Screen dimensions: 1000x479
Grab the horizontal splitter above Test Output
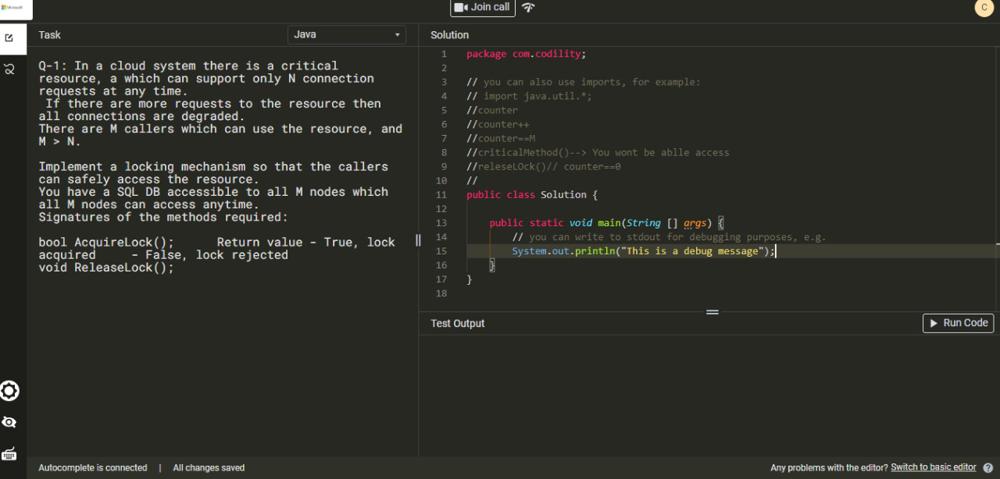click(x=712, y=312)
